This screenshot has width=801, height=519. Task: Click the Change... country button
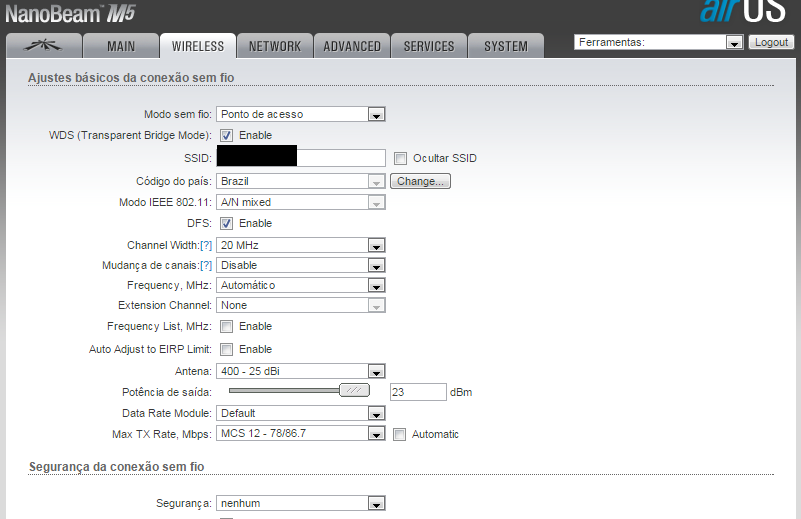pos(420,181)
